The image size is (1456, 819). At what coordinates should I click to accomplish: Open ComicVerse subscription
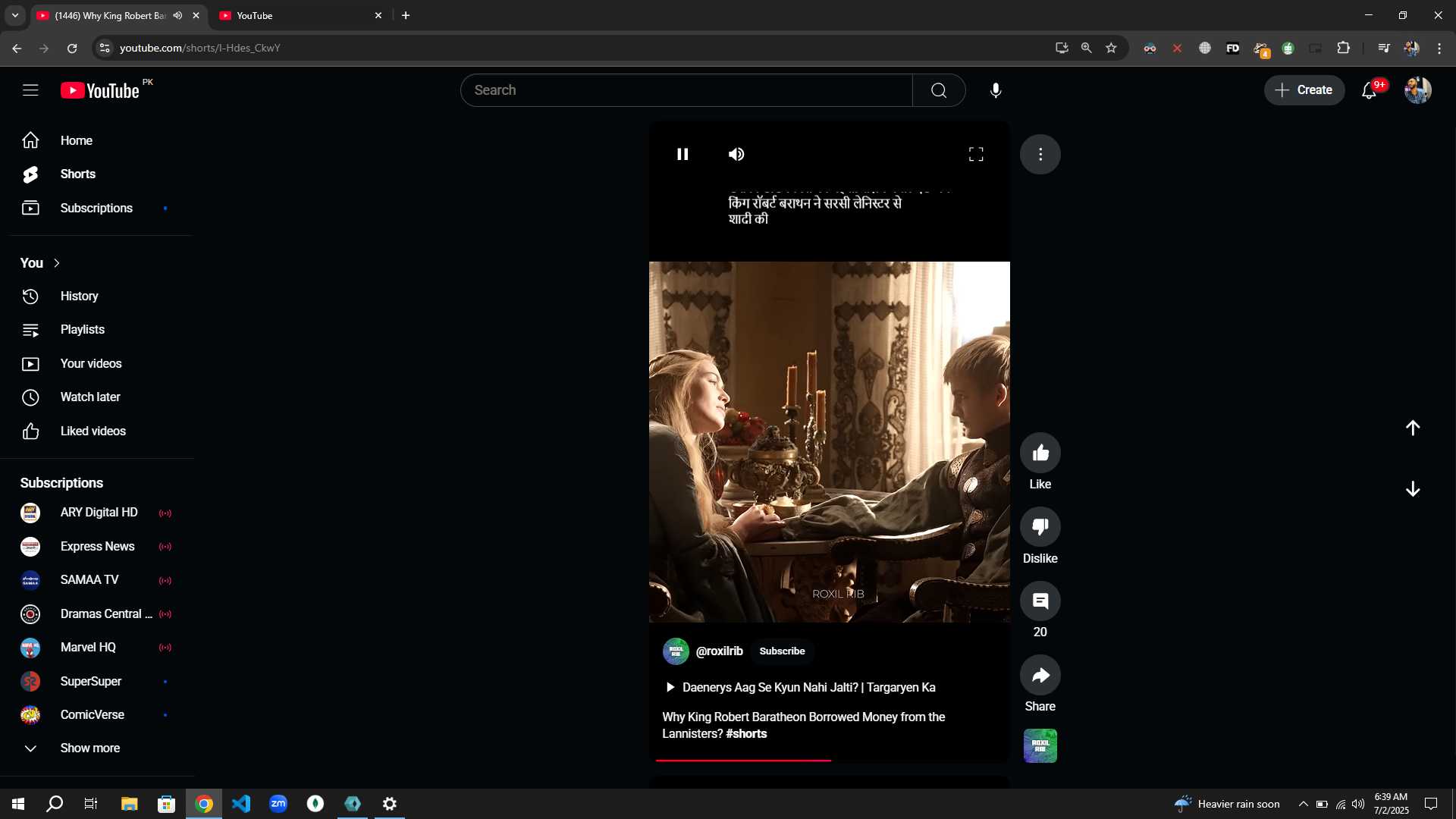(97, 715)
